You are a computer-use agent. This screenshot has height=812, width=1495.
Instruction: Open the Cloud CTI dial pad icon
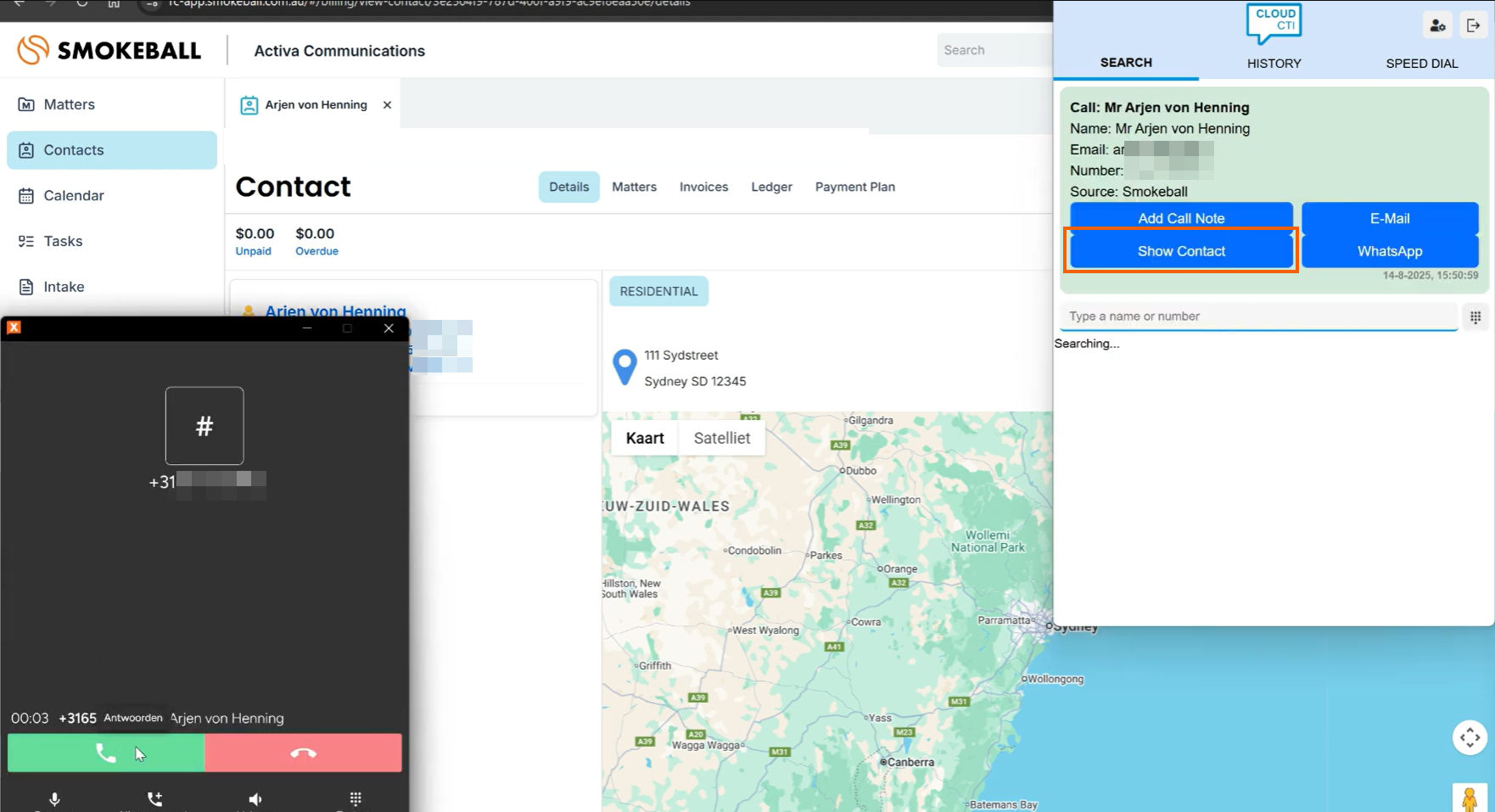[x=1475, y=317]
